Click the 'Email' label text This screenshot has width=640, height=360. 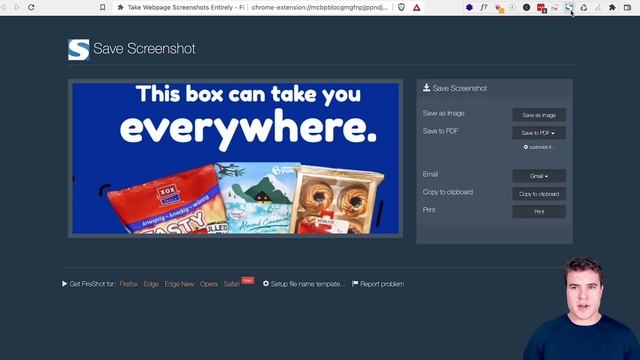(x=430, y=174)
